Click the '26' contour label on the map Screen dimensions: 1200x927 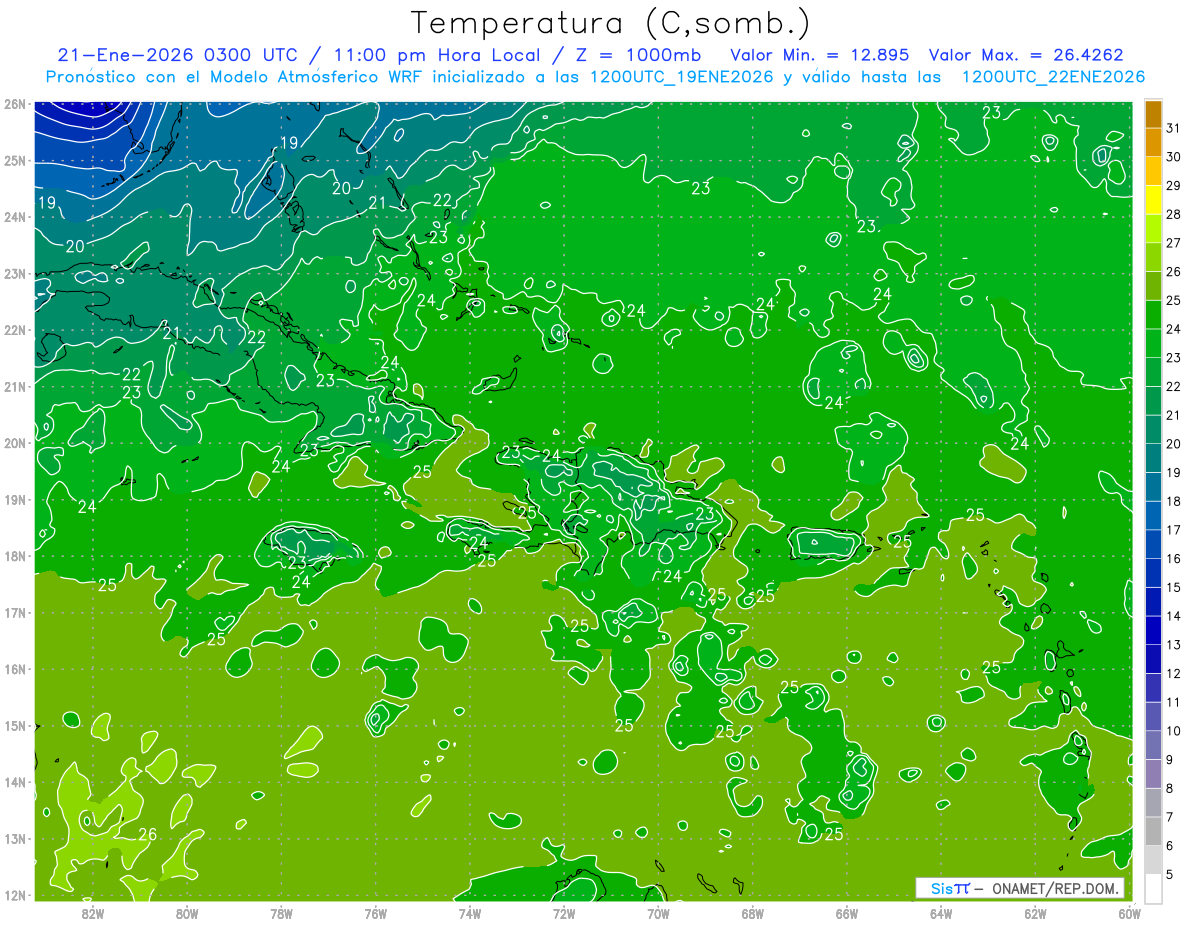click(x=148, y=834)
